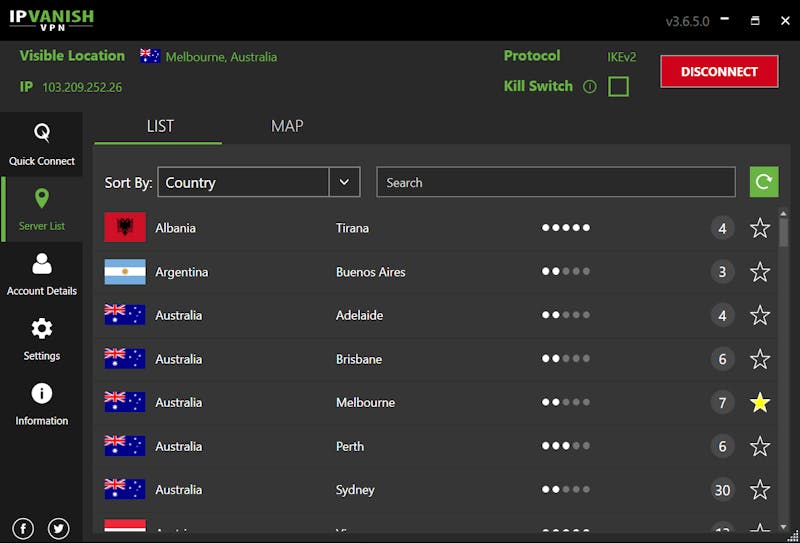Switch to the MAP tab
Viewport: 800px width, 544px height.
click(287, 126)
